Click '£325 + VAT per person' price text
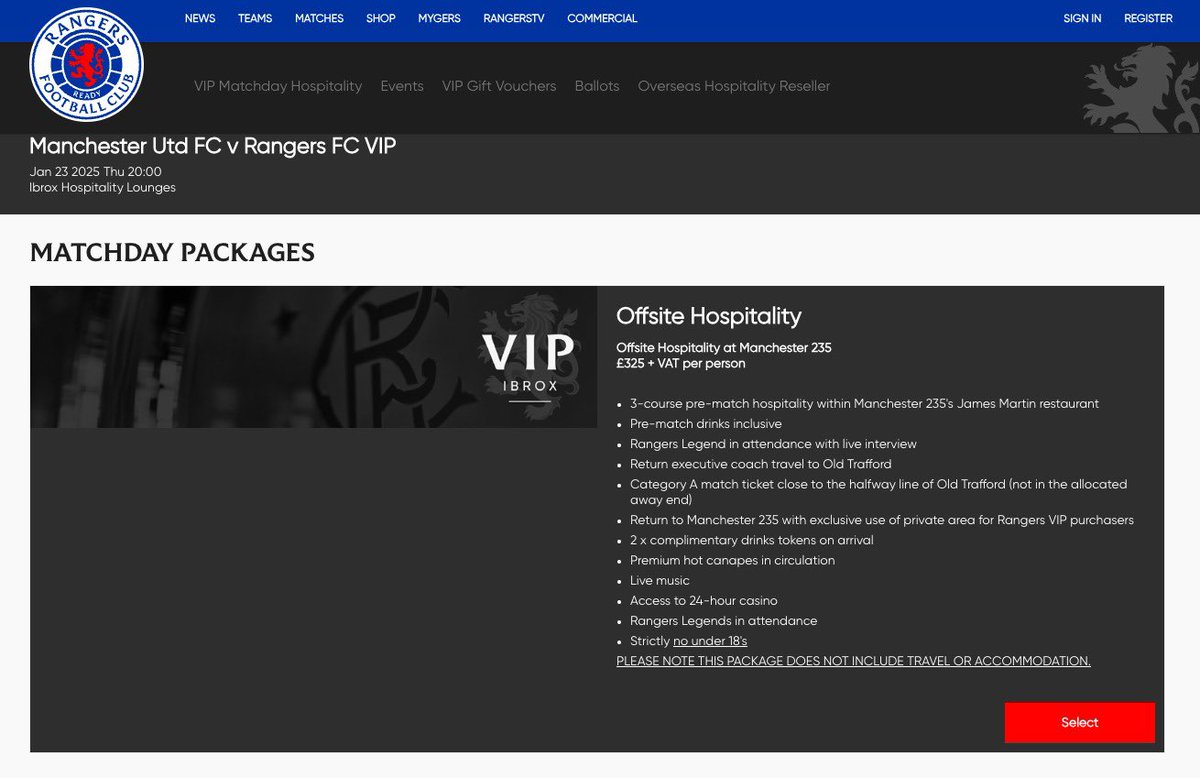The height and width of the screenshot is (778, 1200). [681, 364]
